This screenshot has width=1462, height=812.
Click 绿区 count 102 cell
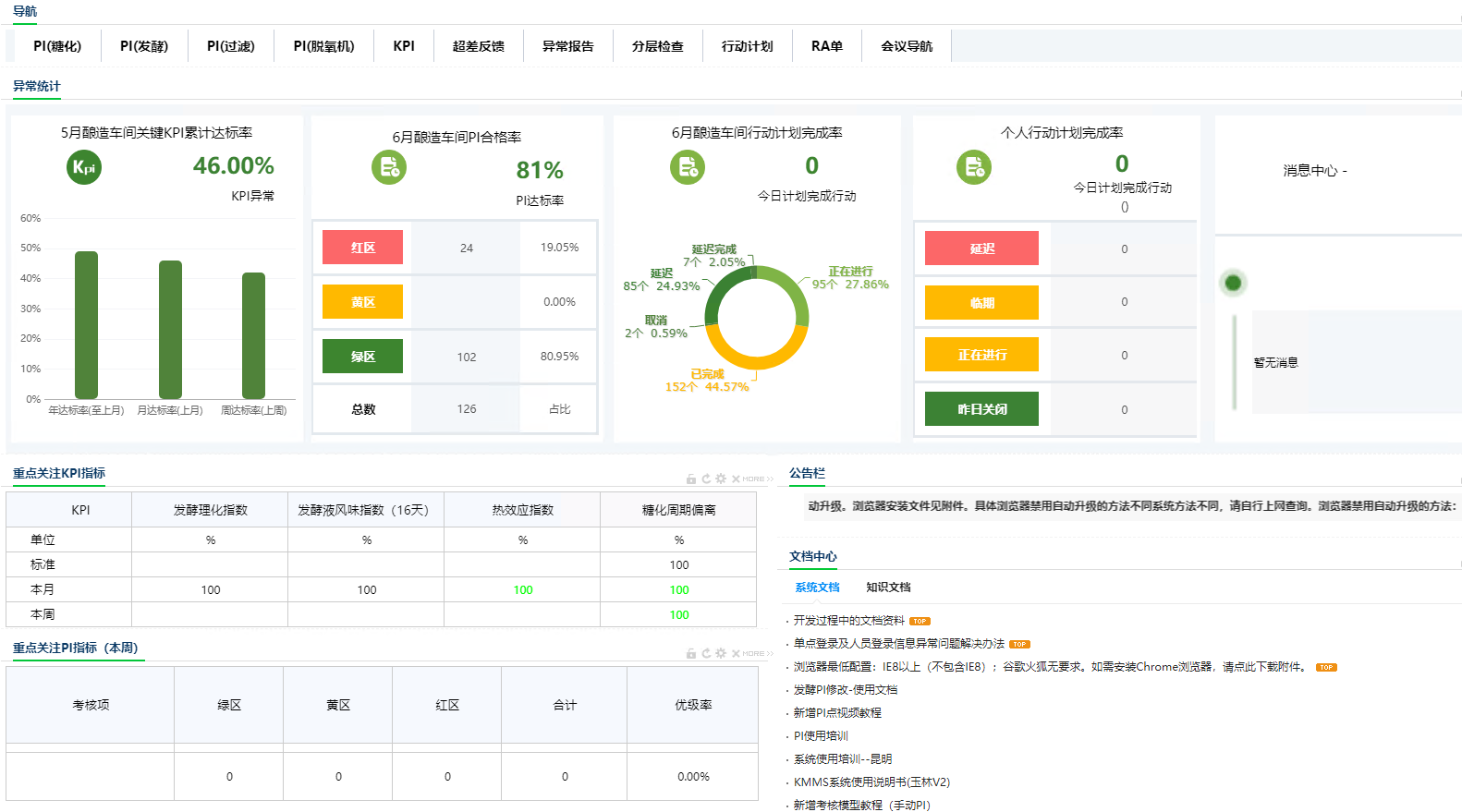tap(467, 357)
